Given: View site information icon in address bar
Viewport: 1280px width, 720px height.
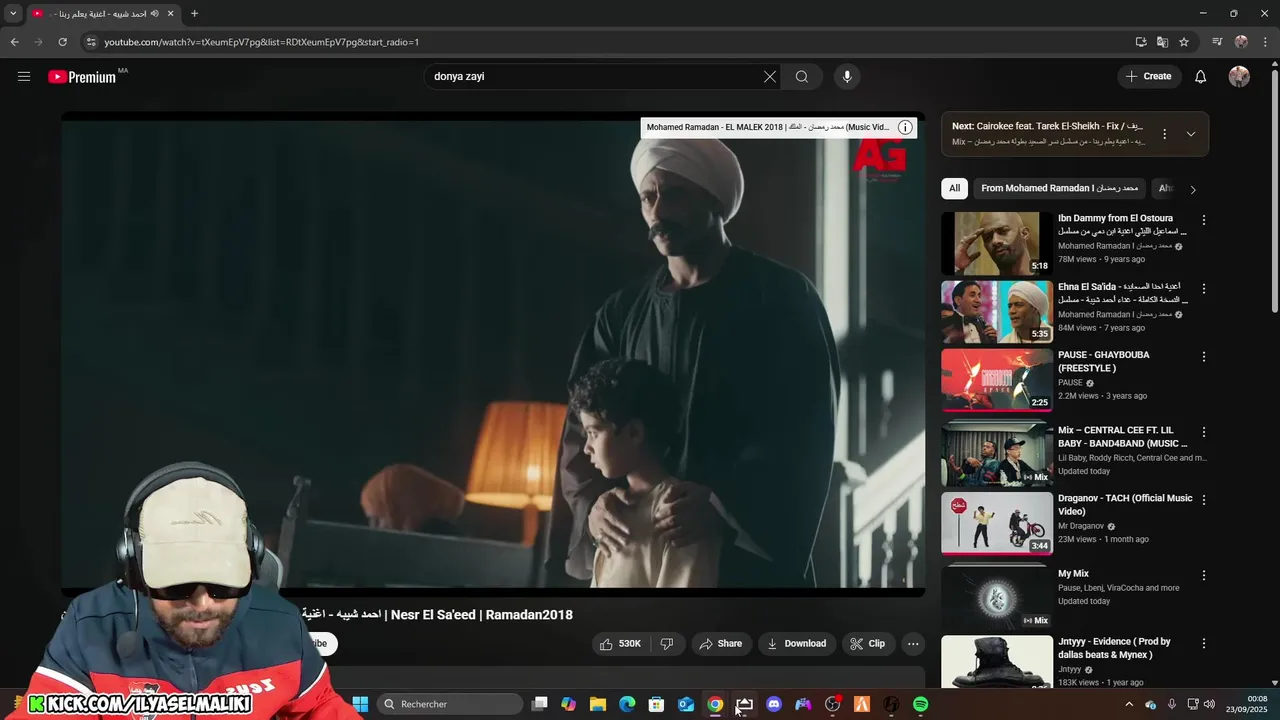Looking at the screenshot, I should 91,42.
